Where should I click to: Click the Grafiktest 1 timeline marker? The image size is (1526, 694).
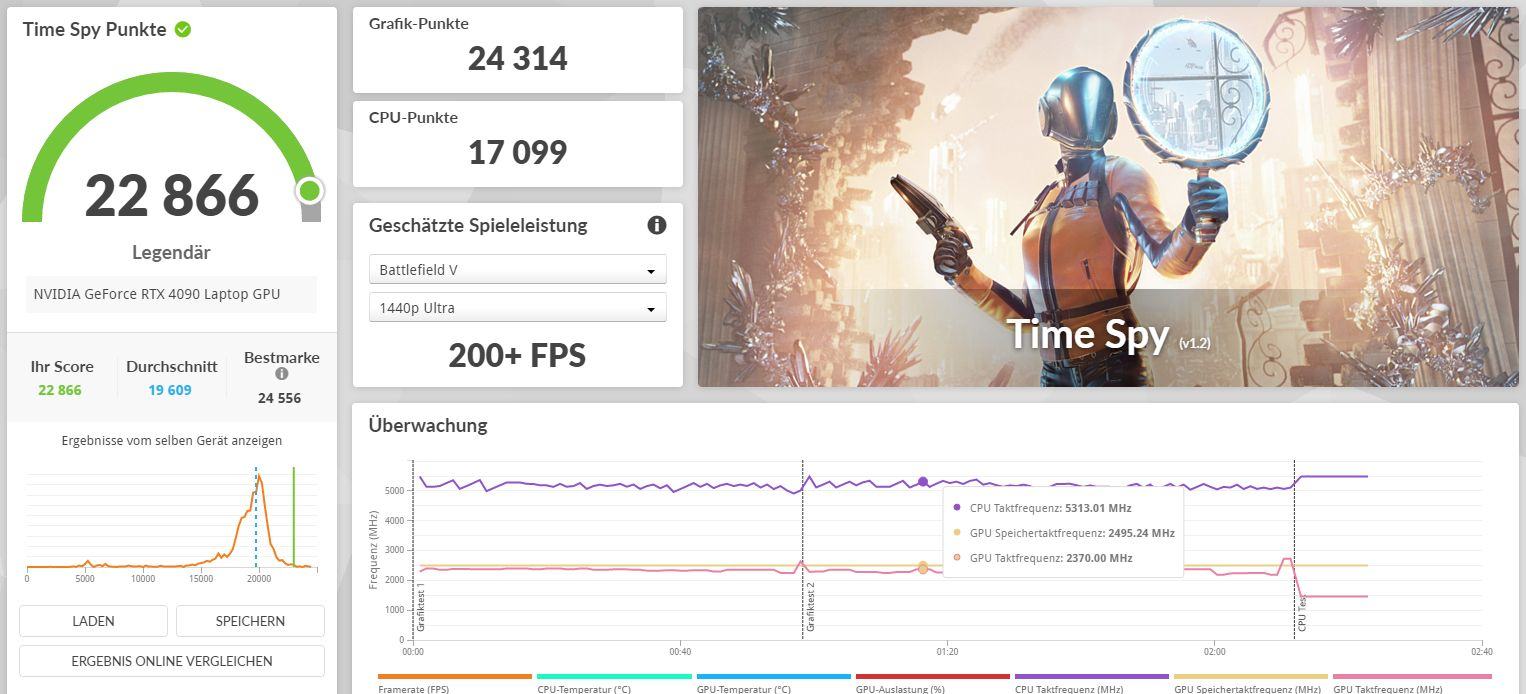pyautogui.click(x=421, y=606)
